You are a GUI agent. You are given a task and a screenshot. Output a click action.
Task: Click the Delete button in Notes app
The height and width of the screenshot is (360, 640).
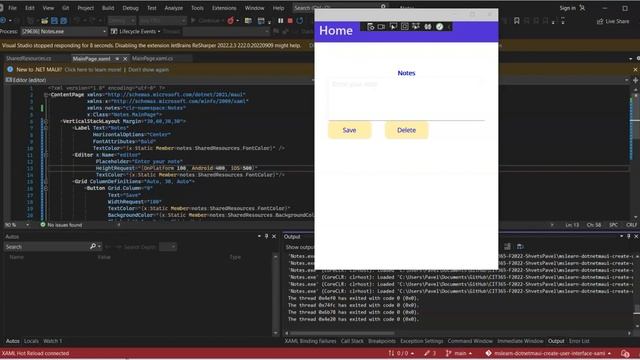(x=407, y=130)
